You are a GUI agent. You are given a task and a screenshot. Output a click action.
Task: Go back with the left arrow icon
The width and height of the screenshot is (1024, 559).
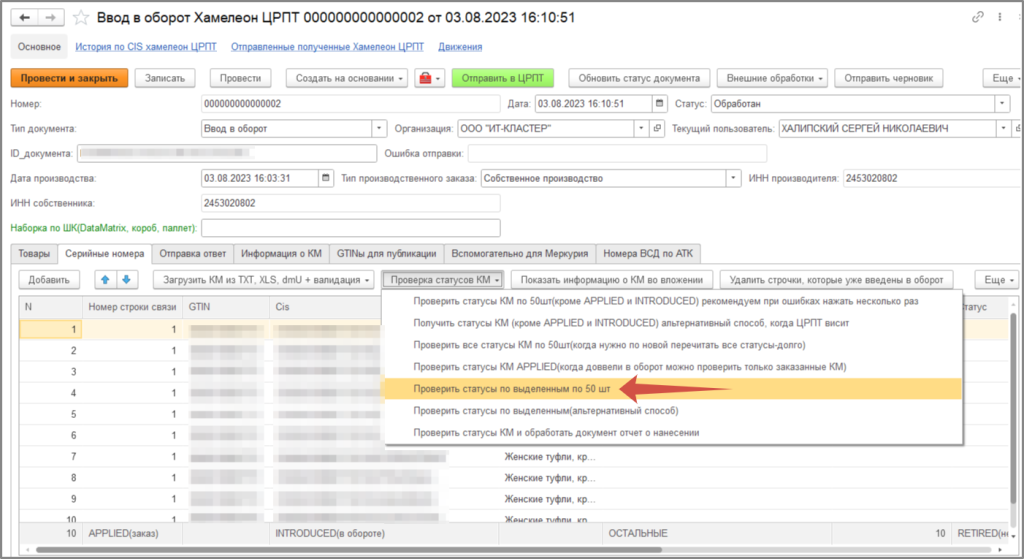(24, 18)
